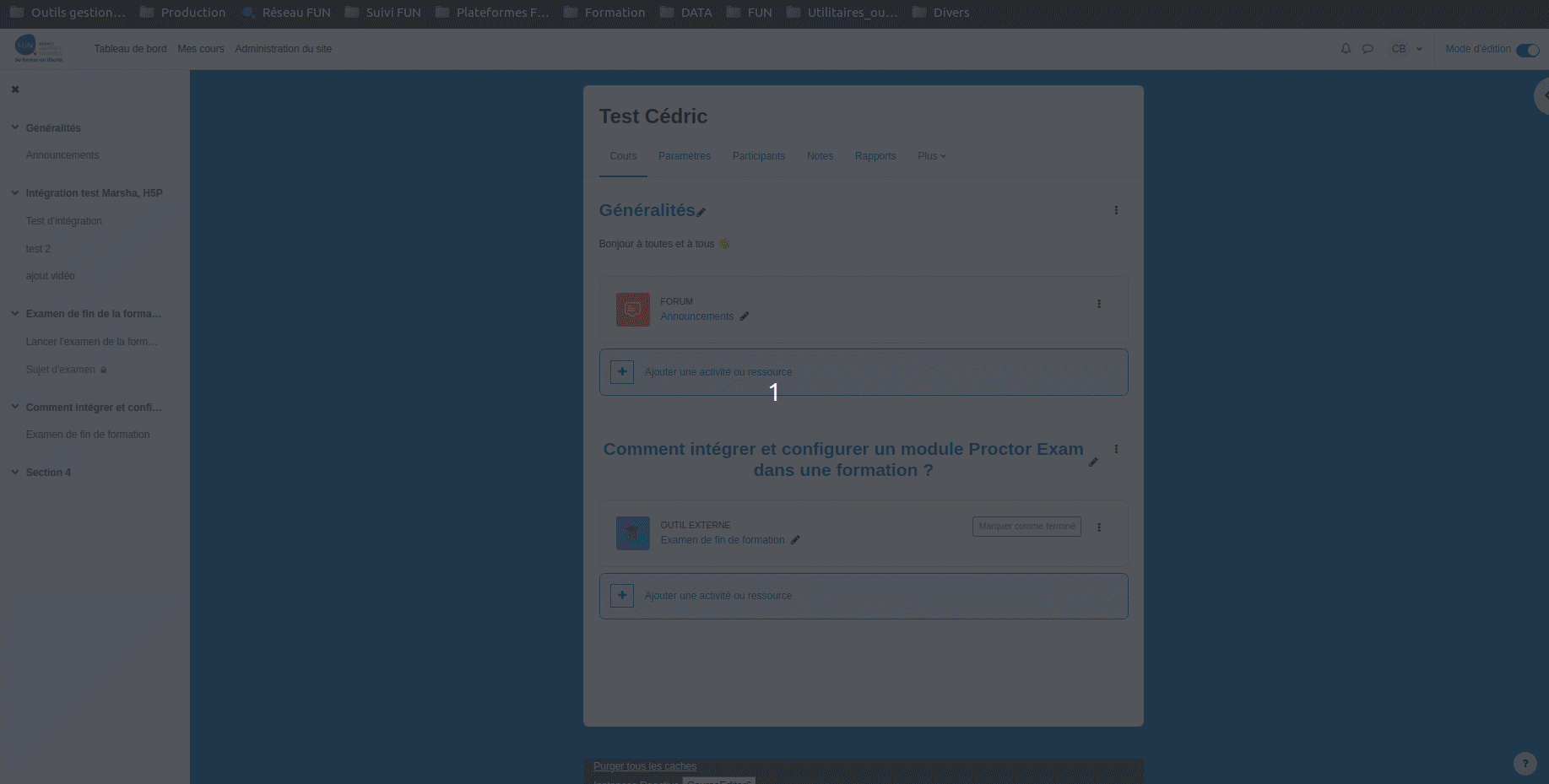
Task: Edit the Announcements forum title with pencil
Action: [745, 316]
